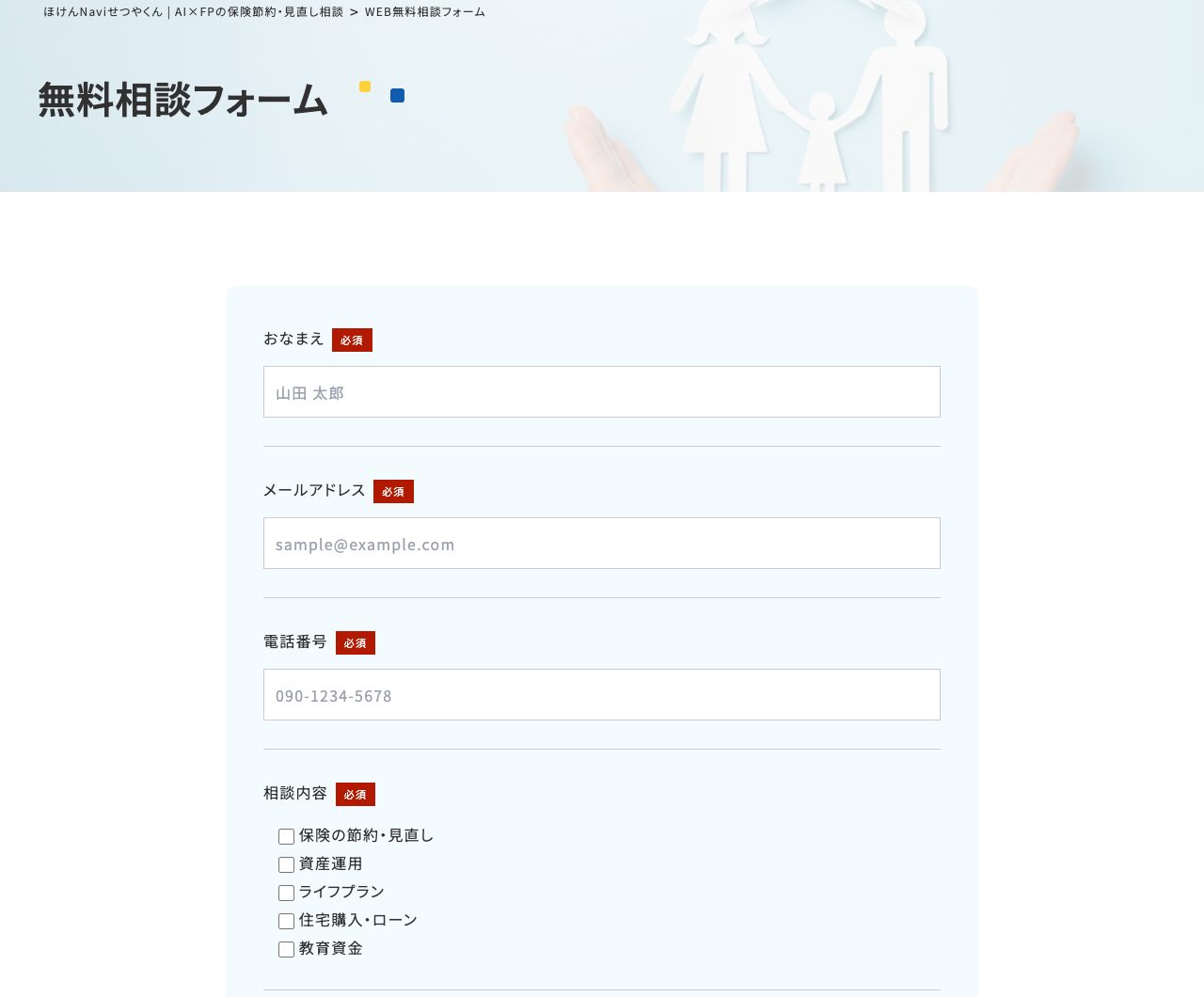Select the 電話番号 phone number field
Viewport: 1204px width, 997px height.
pyautogui.click(x=602, y=695)
